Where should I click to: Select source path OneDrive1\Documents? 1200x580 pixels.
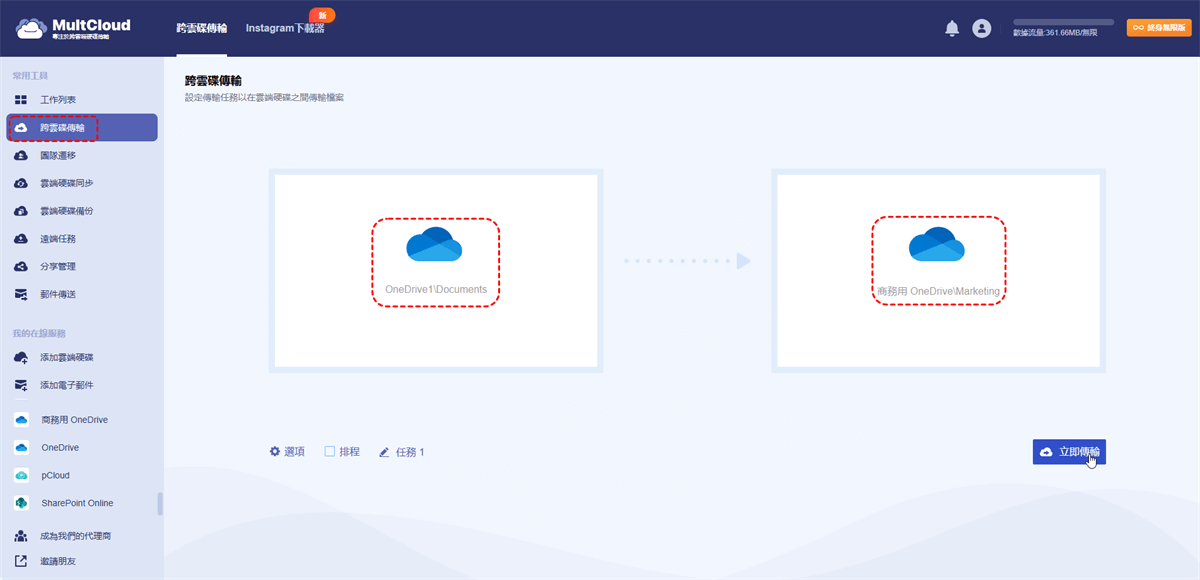coord(436,290)
